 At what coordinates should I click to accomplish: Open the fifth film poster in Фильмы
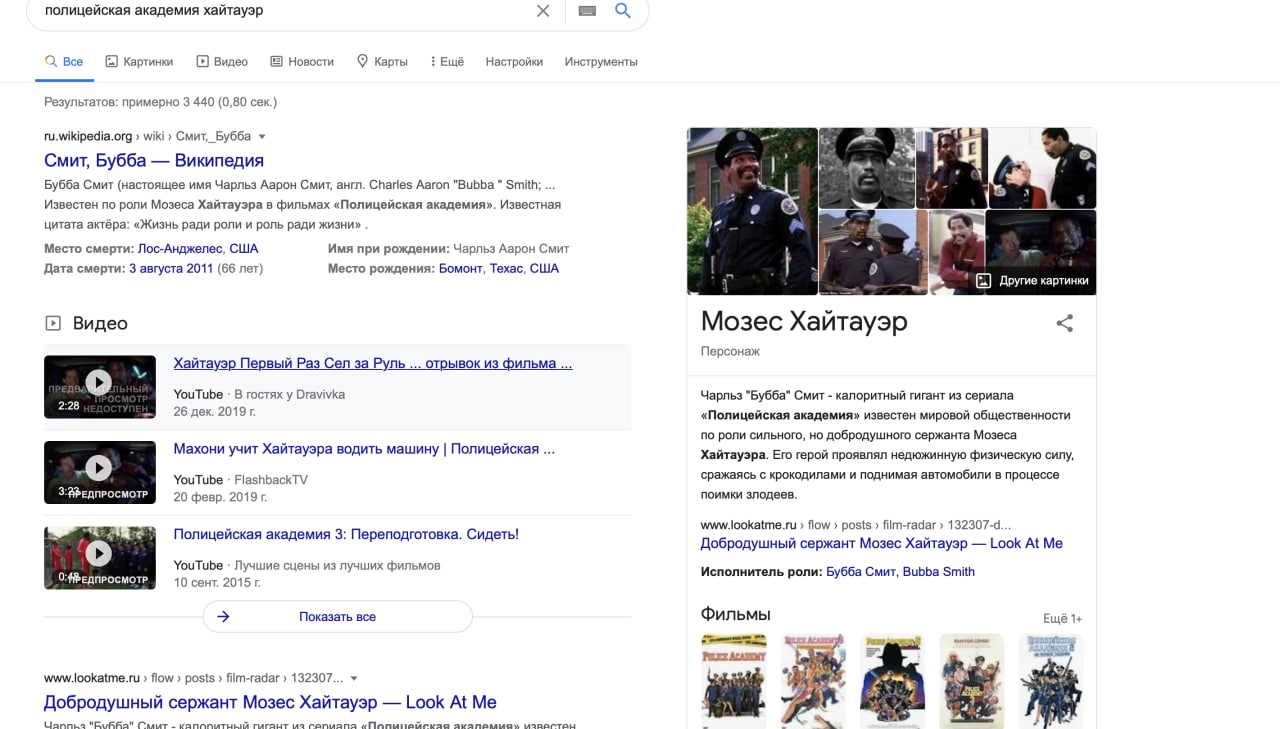click(x=1051, y=681)
